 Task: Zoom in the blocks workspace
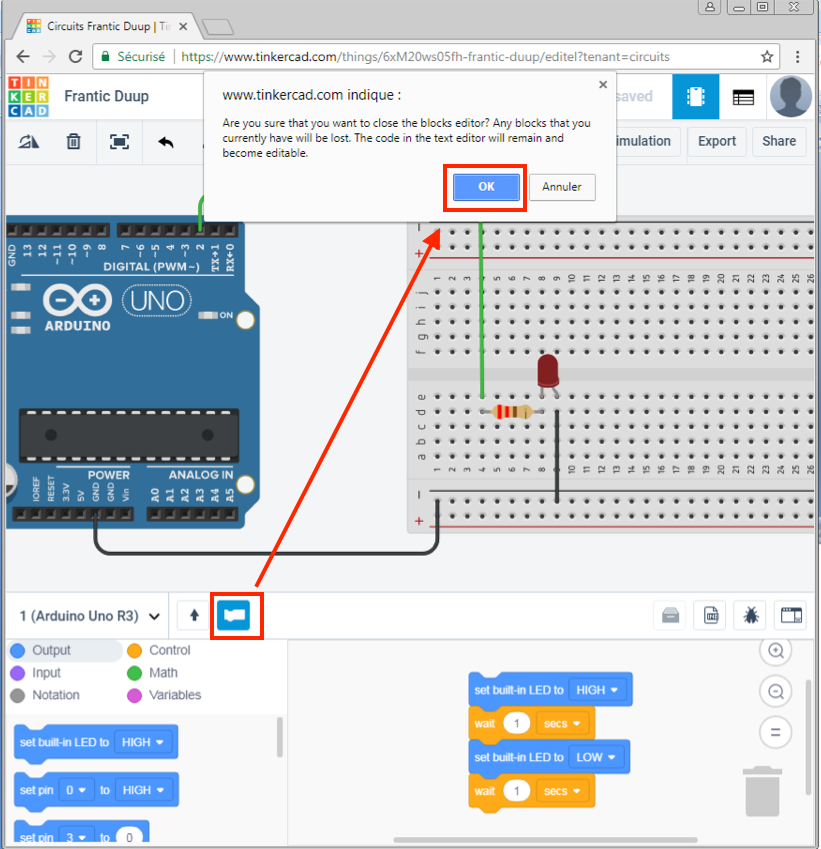pos(776,650)
